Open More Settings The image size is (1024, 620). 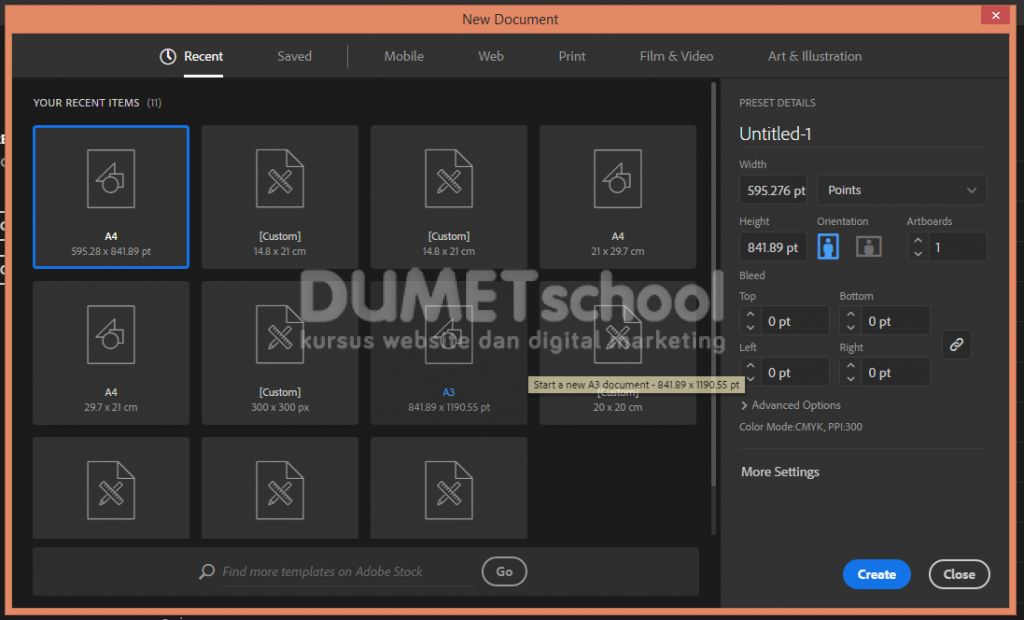(x=780, y=472)
